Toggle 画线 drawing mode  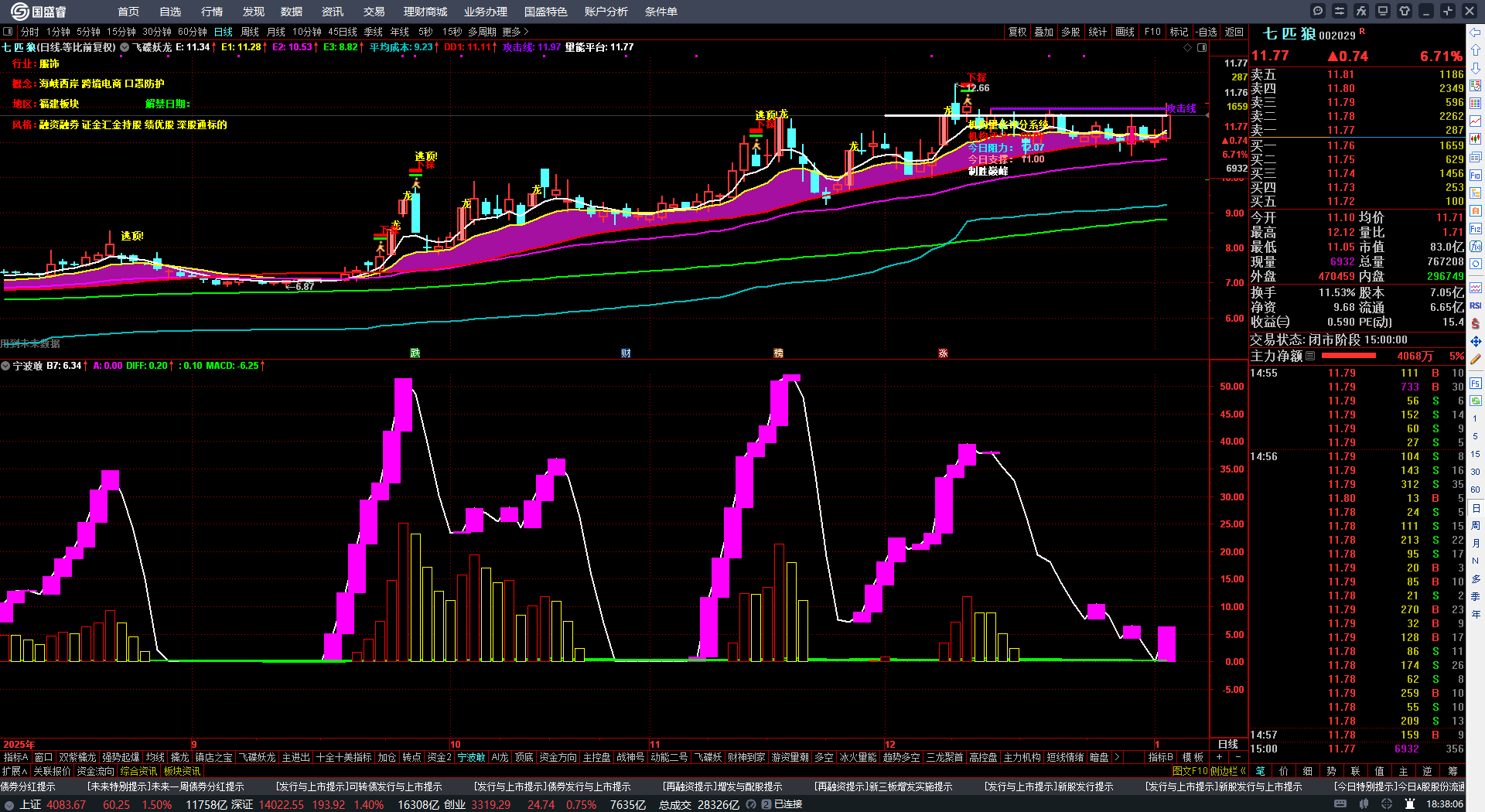[1125, 32]
